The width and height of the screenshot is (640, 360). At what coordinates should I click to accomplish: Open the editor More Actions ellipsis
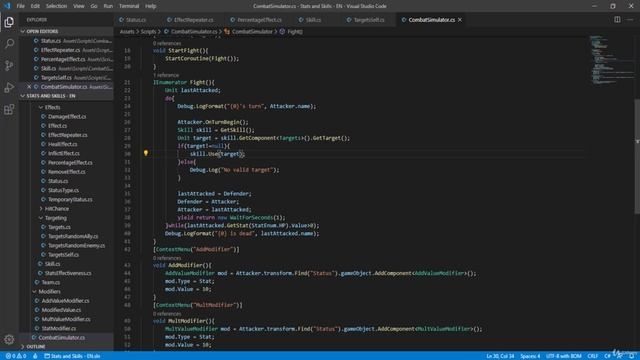pos(630,20)
